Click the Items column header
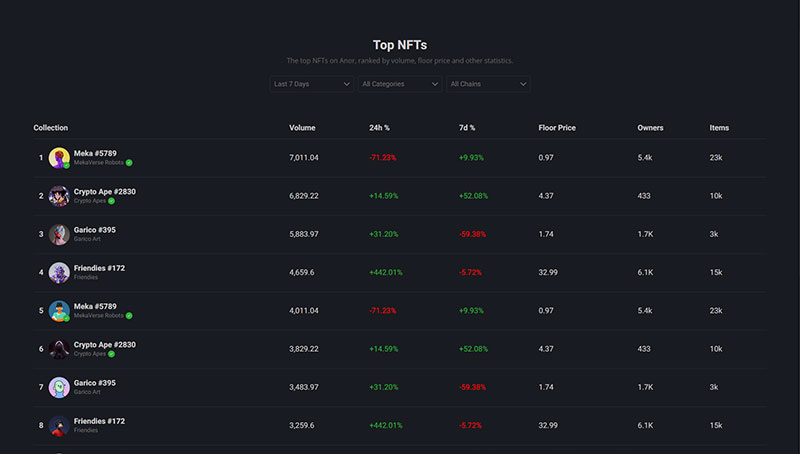This screenshot has height=454, width=800. point(719,128)
